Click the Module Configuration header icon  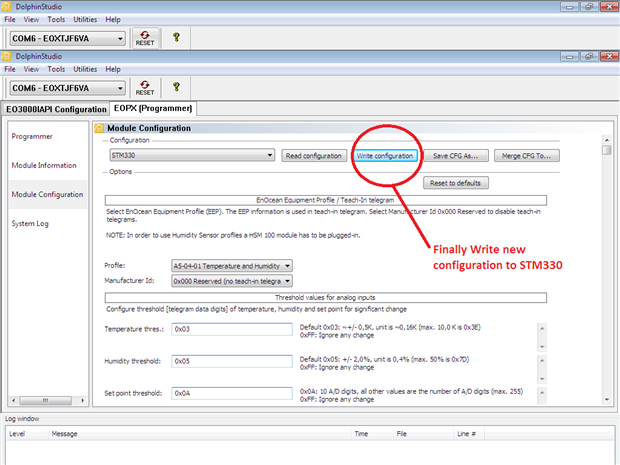(99, 129)
